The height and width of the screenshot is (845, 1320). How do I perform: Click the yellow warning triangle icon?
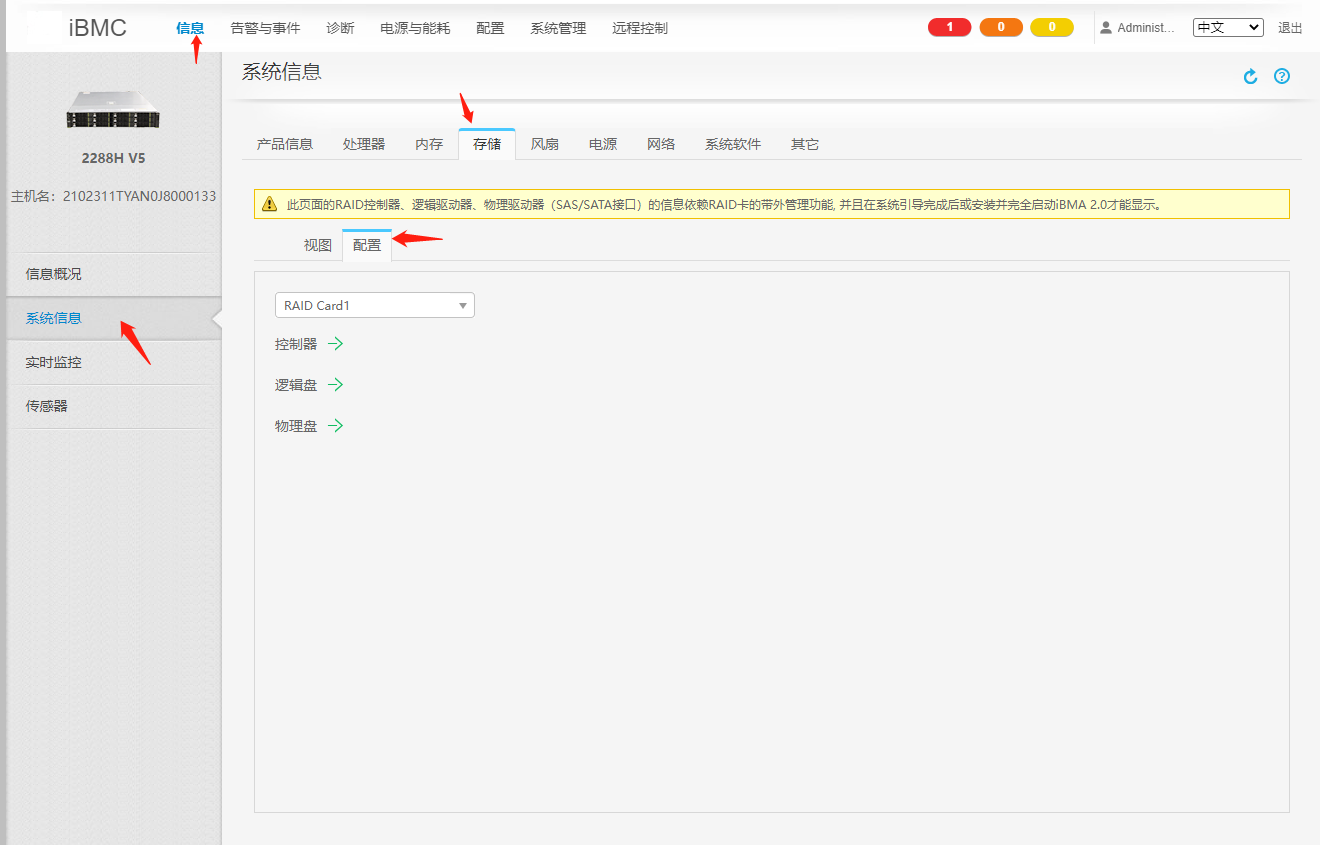tap(269, 204)
